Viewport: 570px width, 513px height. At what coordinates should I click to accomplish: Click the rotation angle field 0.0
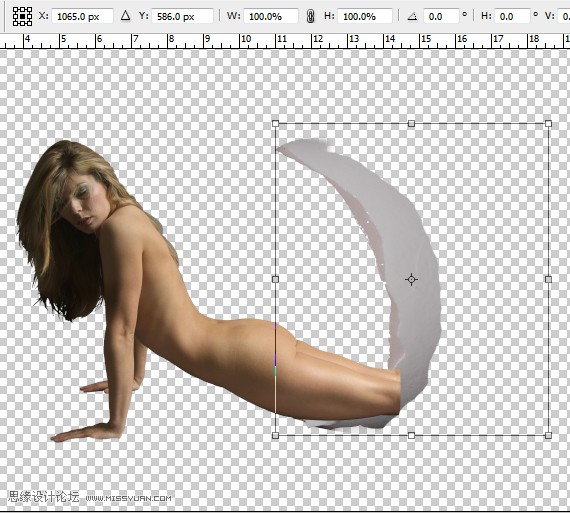(441, 16)
